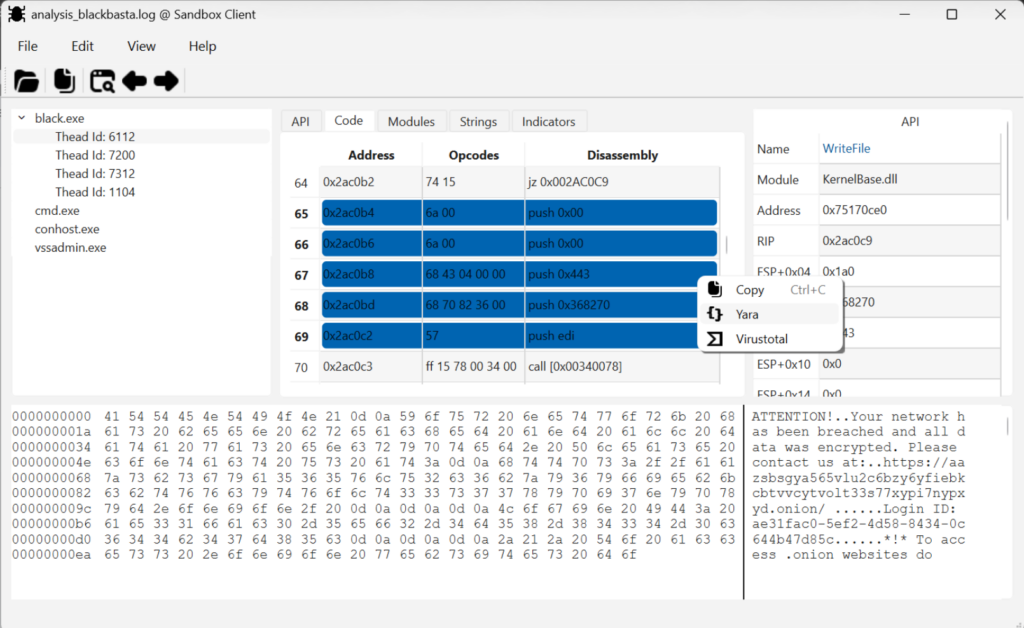
Task: Select Thead Id: 1104 in tree
Action: [95, 192]
